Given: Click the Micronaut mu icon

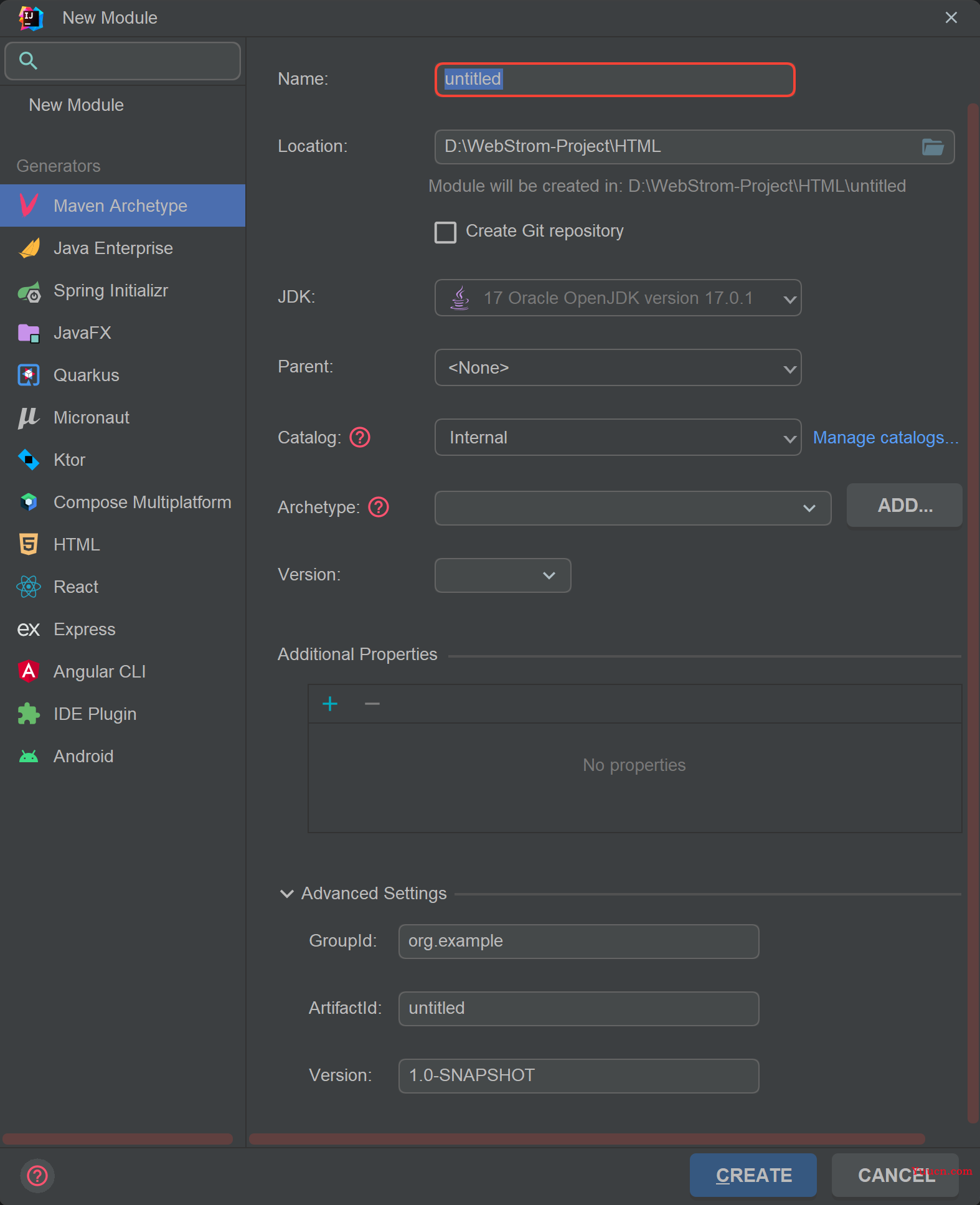Looking at the screenshot, I should [29, 418].
